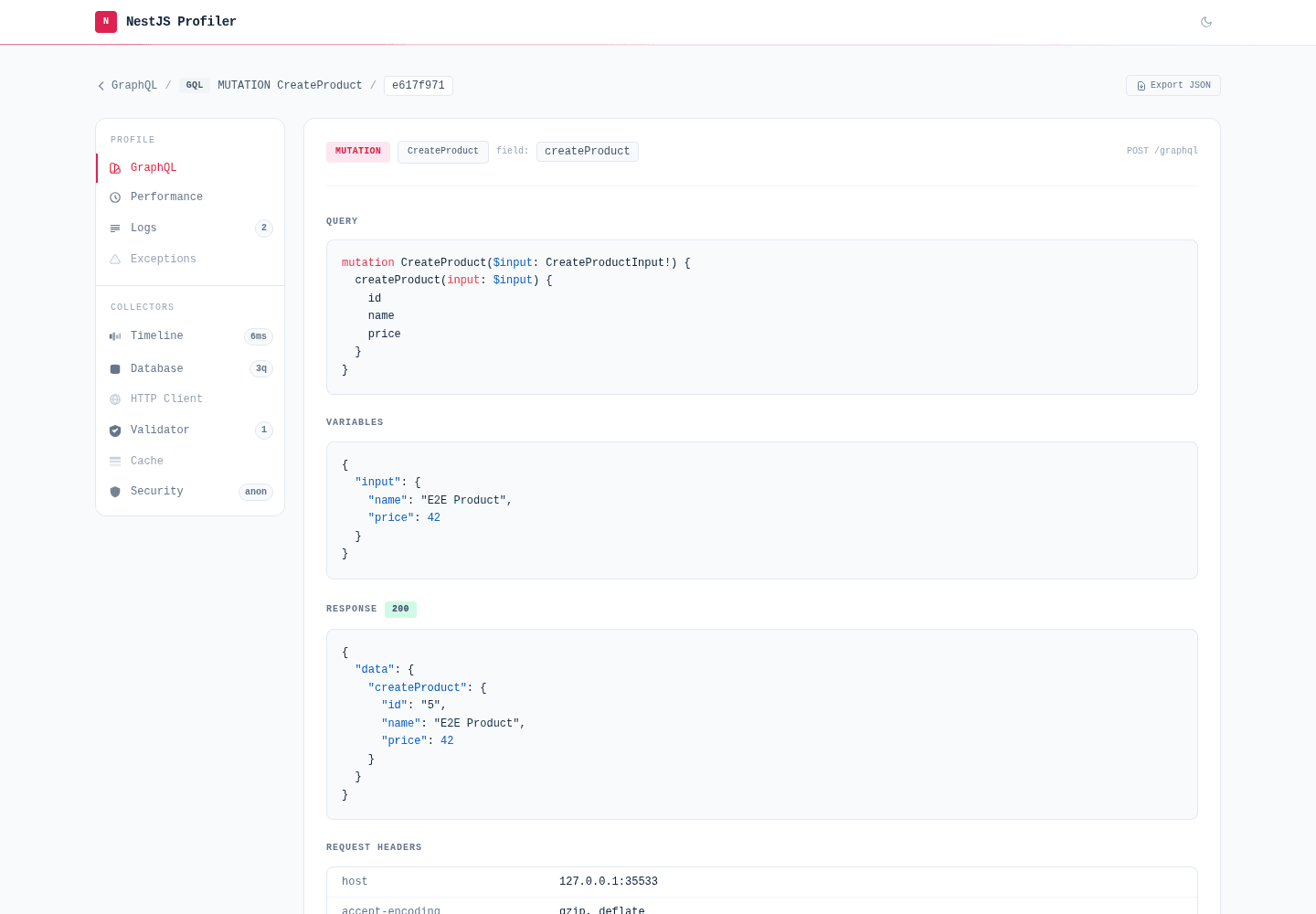
Task: Click the QUERY section heading
Action: click(x=342, y=221)
